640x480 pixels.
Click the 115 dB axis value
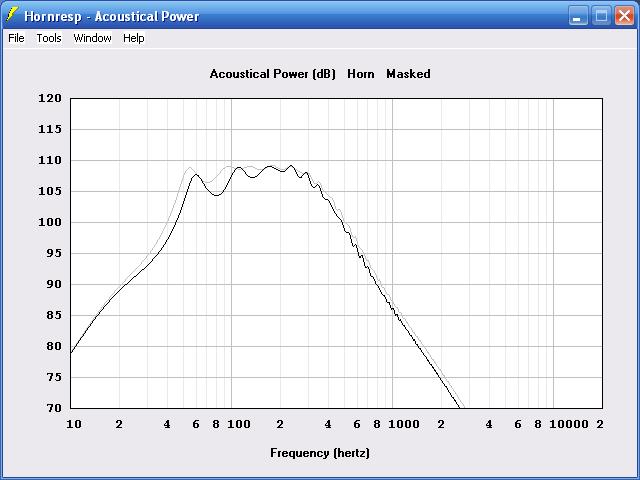coord(50,129)
